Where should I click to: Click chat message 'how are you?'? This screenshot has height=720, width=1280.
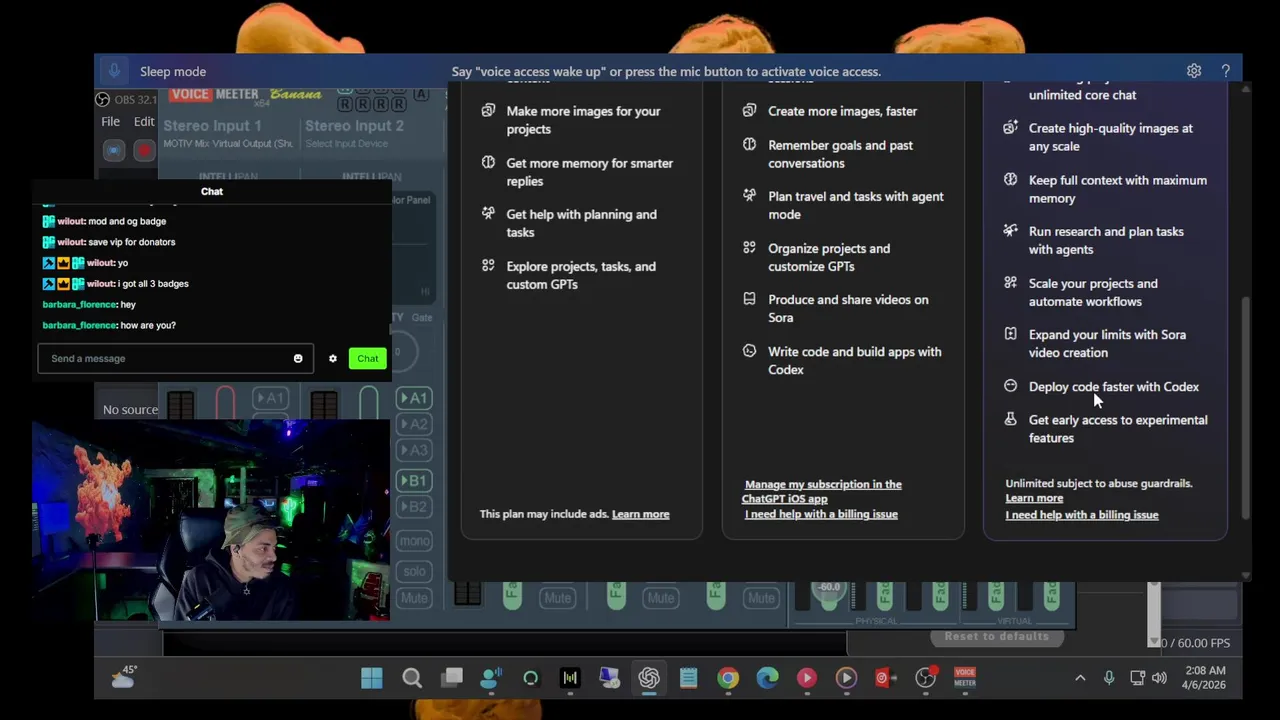click(x=148, y=325)
